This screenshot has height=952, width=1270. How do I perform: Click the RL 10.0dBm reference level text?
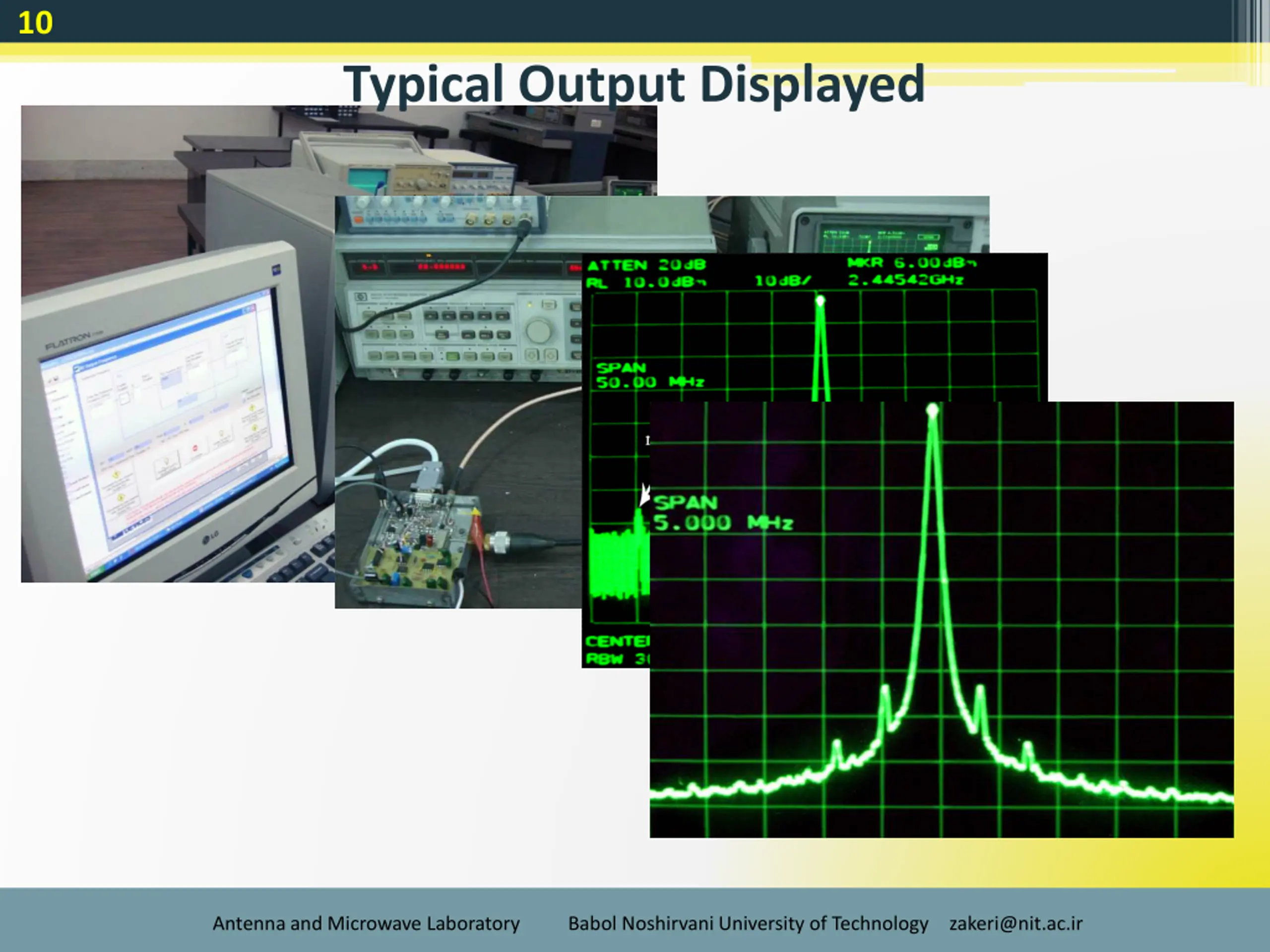tap(645, 282)
